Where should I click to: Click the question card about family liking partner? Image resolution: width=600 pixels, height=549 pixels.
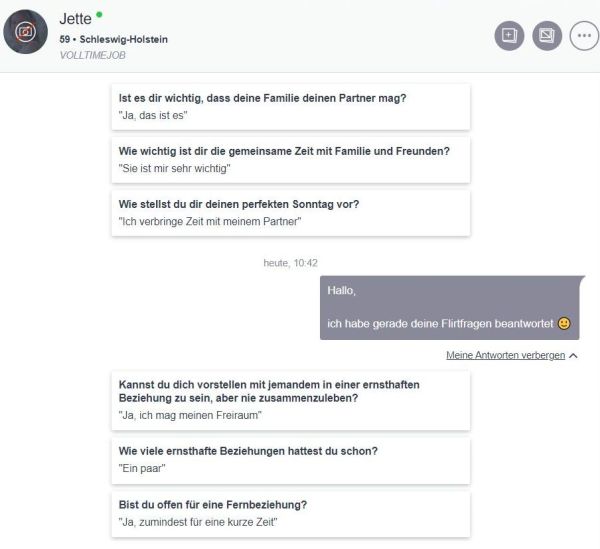pos(290,106)
